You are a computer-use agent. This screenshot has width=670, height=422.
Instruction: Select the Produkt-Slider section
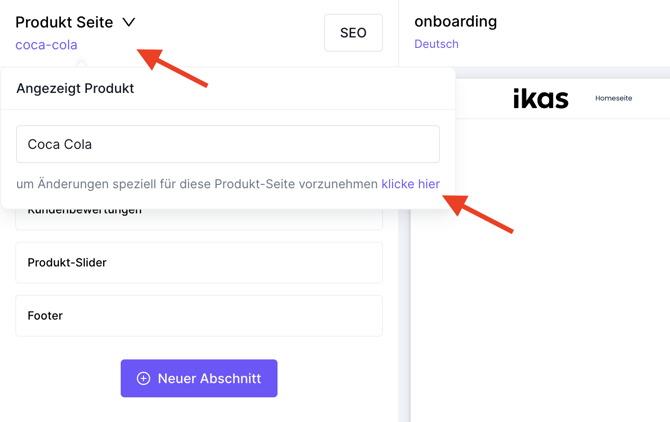(x=199, y=263)
